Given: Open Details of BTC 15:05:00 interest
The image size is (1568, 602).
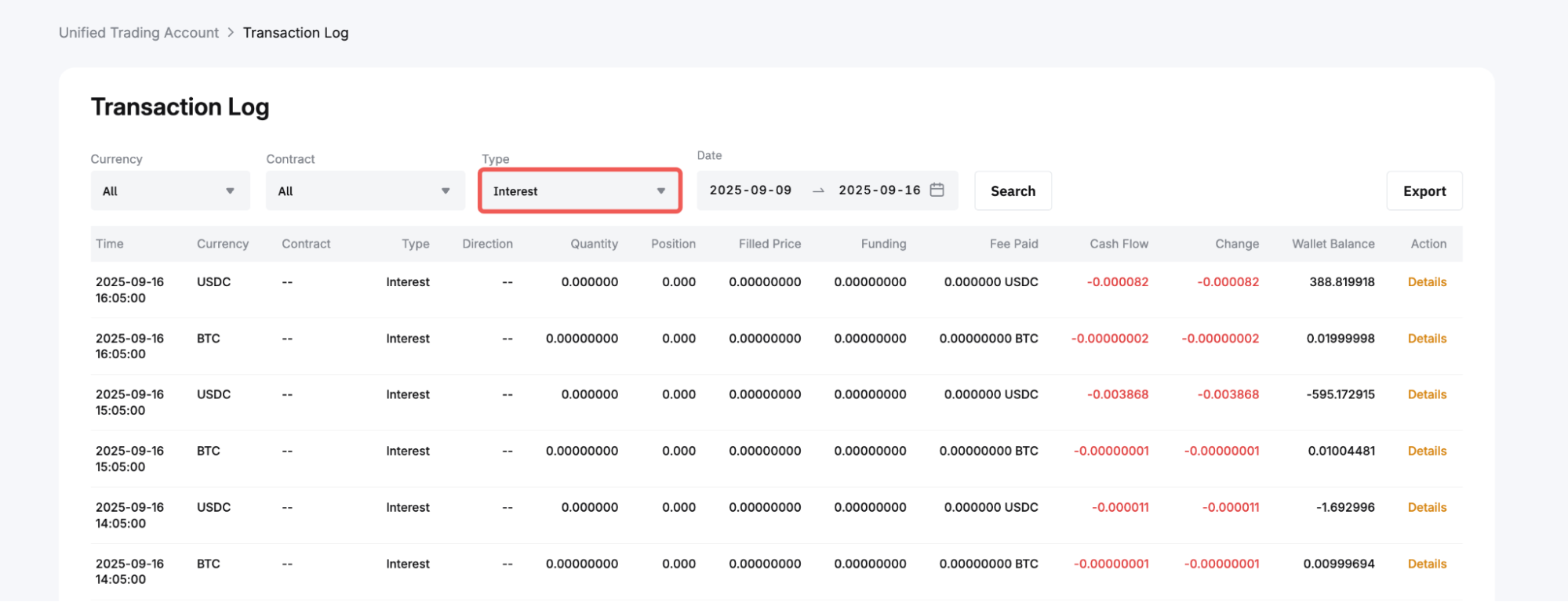Looking at the screenshot, I should (x=1427, y=451).
